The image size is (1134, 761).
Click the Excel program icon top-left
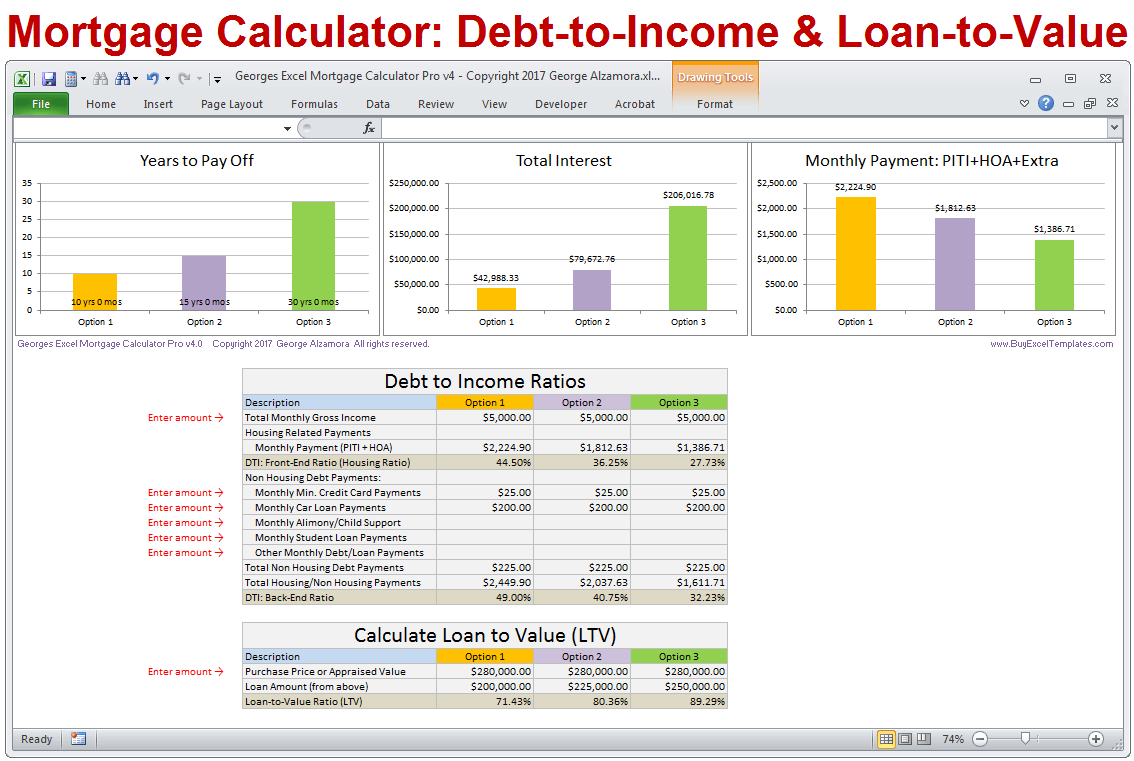click(x=22, y=78)
